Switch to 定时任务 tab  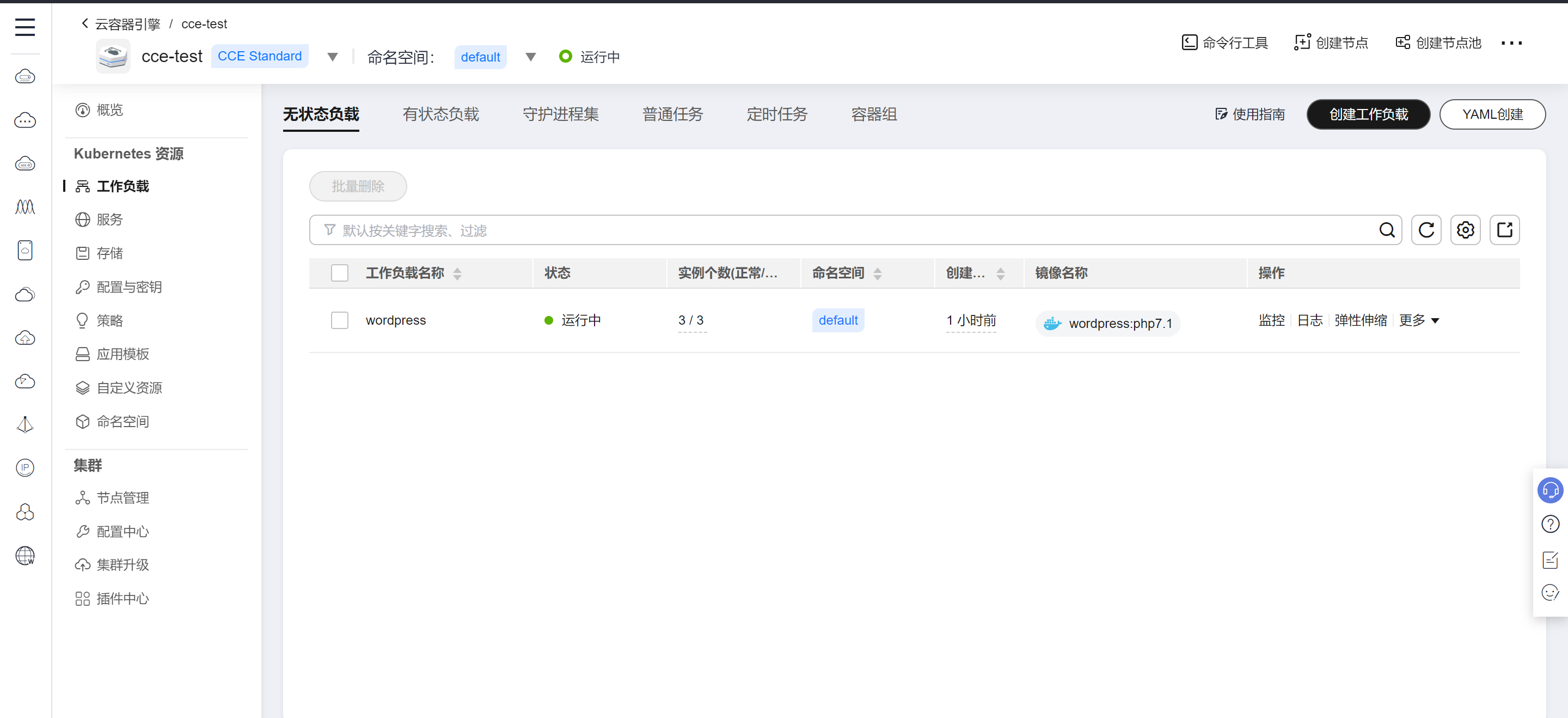click(x=777, y=114)
